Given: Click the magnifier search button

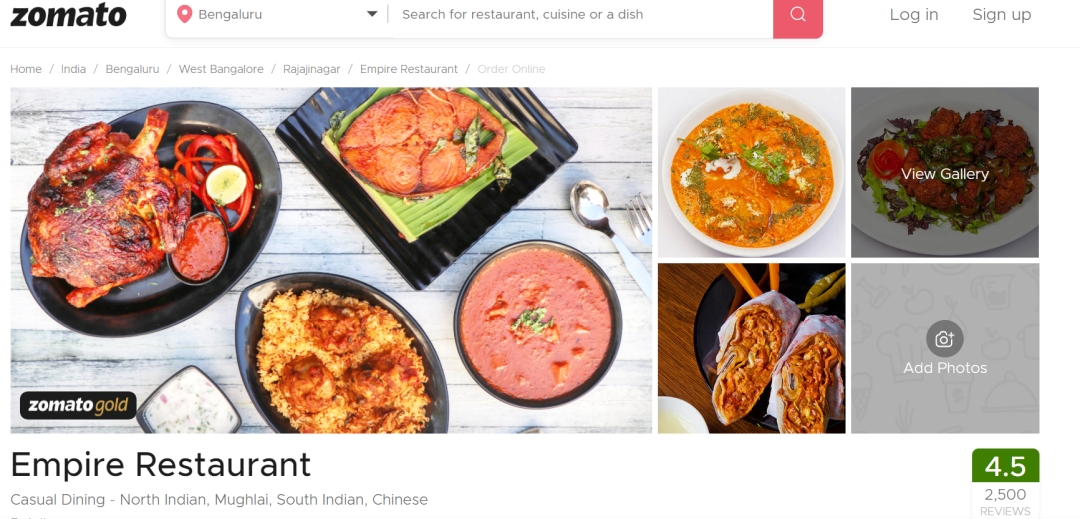Looking at the screenshot, I should (x=798, y=14).
